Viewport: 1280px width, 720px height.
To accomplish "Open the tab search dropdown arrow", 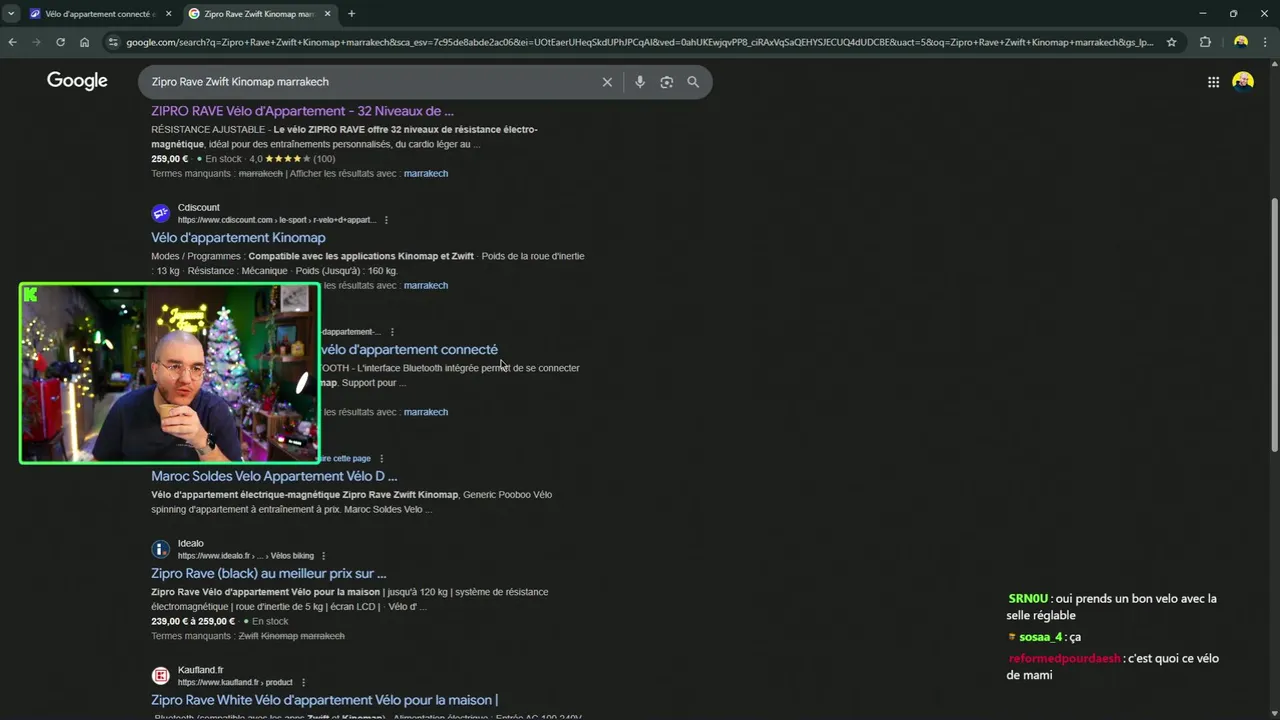I will tap(11, 14).
